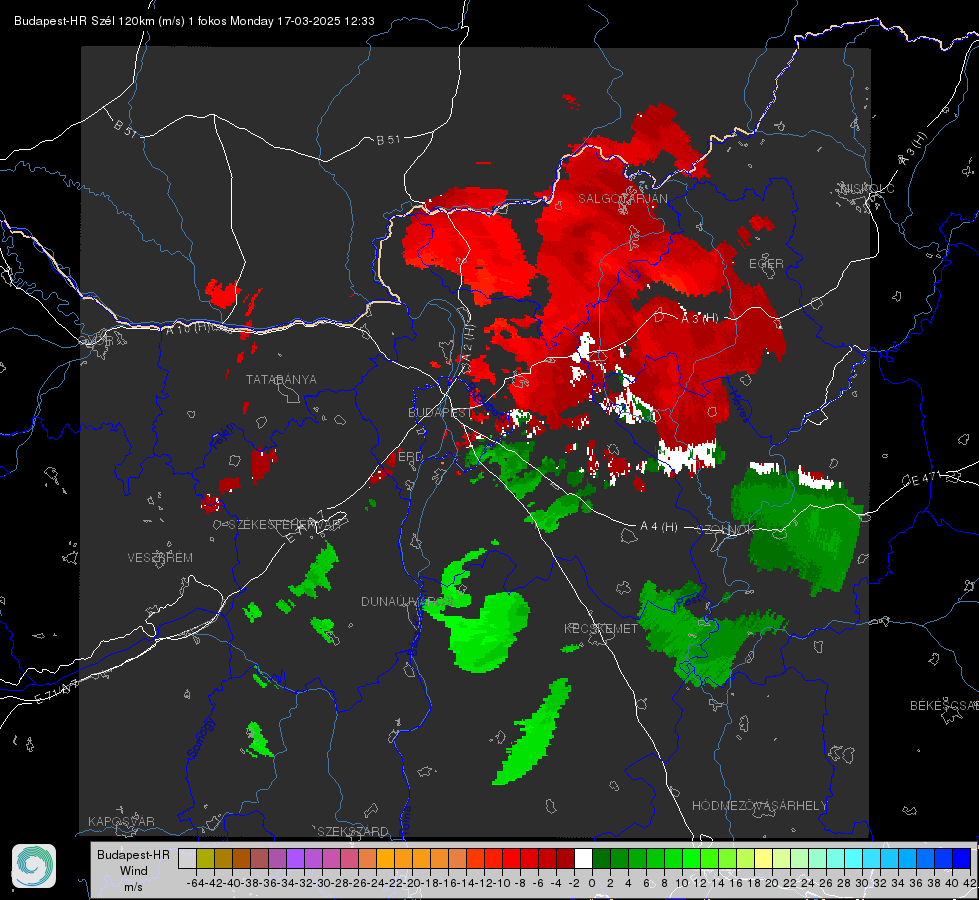The width and height of the screenshot is (979, 900).
Task: Click the SZEKSZÁRD city label
Action: 353,831
